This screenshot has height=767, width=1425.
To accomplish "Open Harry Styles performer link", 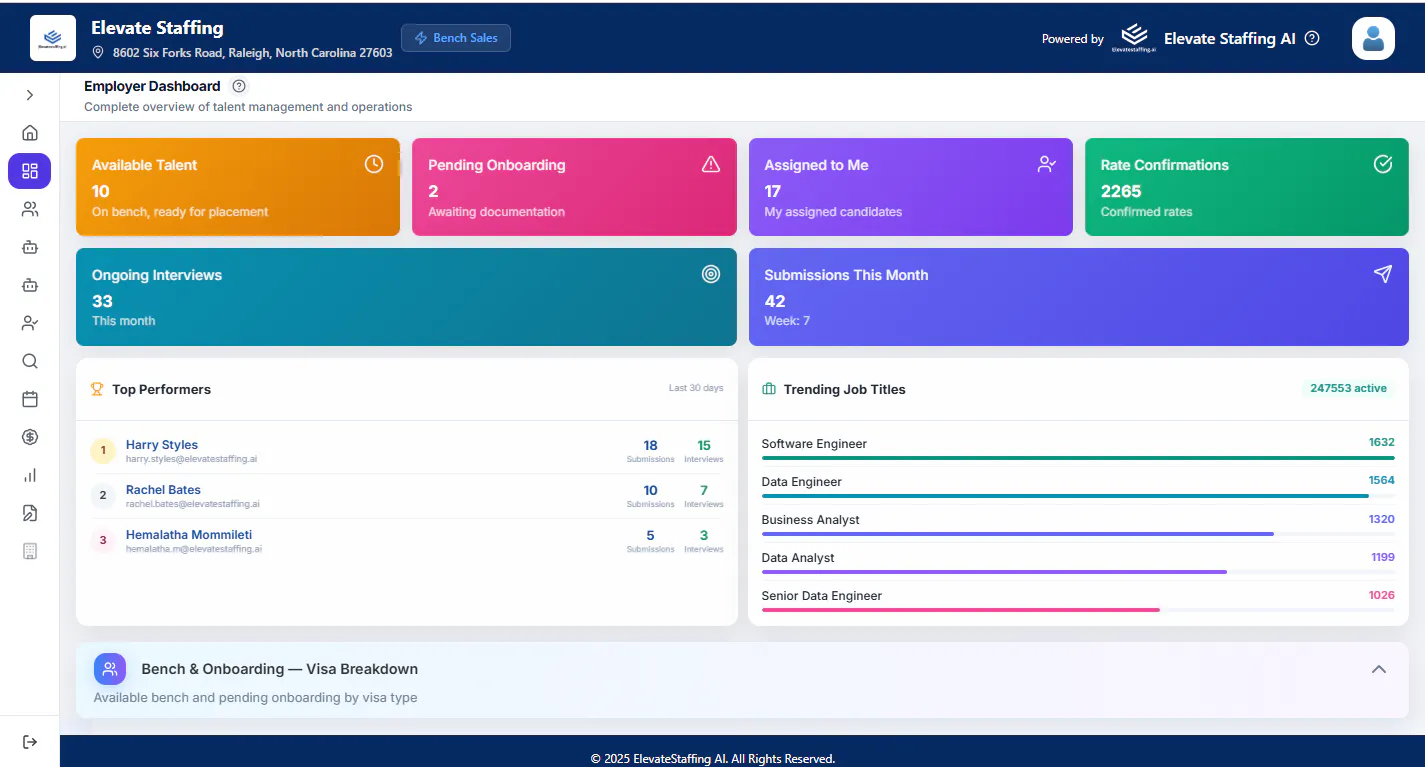I will coord(162,445).
